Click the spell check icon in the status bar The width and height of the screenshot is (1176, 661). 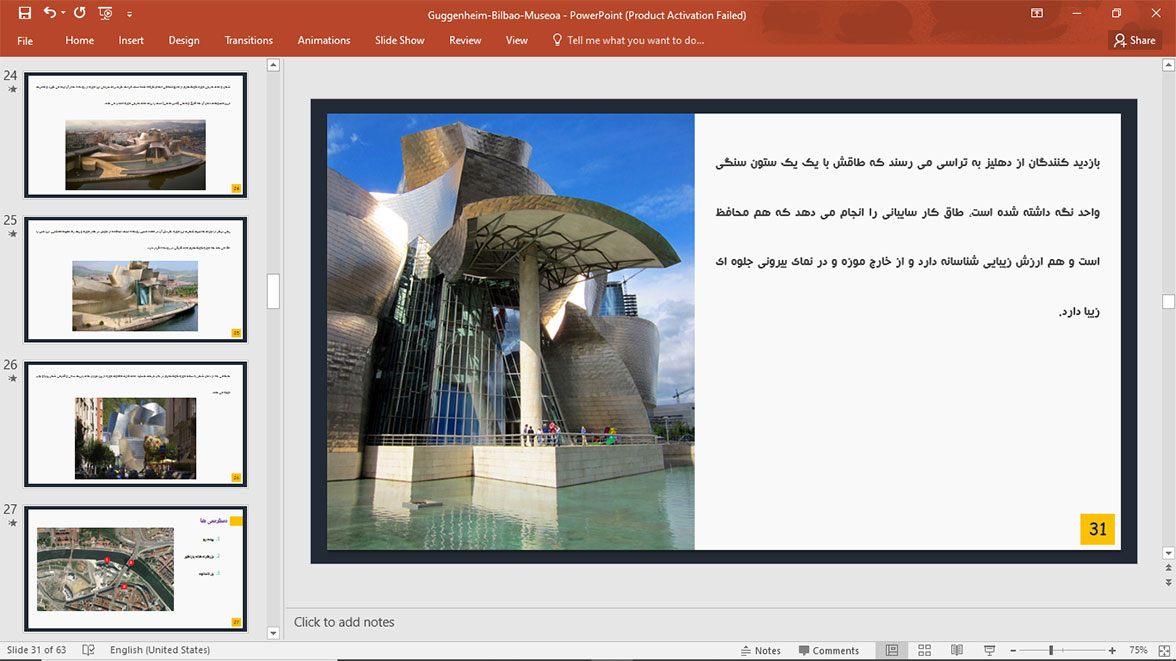tap(88, 650)
